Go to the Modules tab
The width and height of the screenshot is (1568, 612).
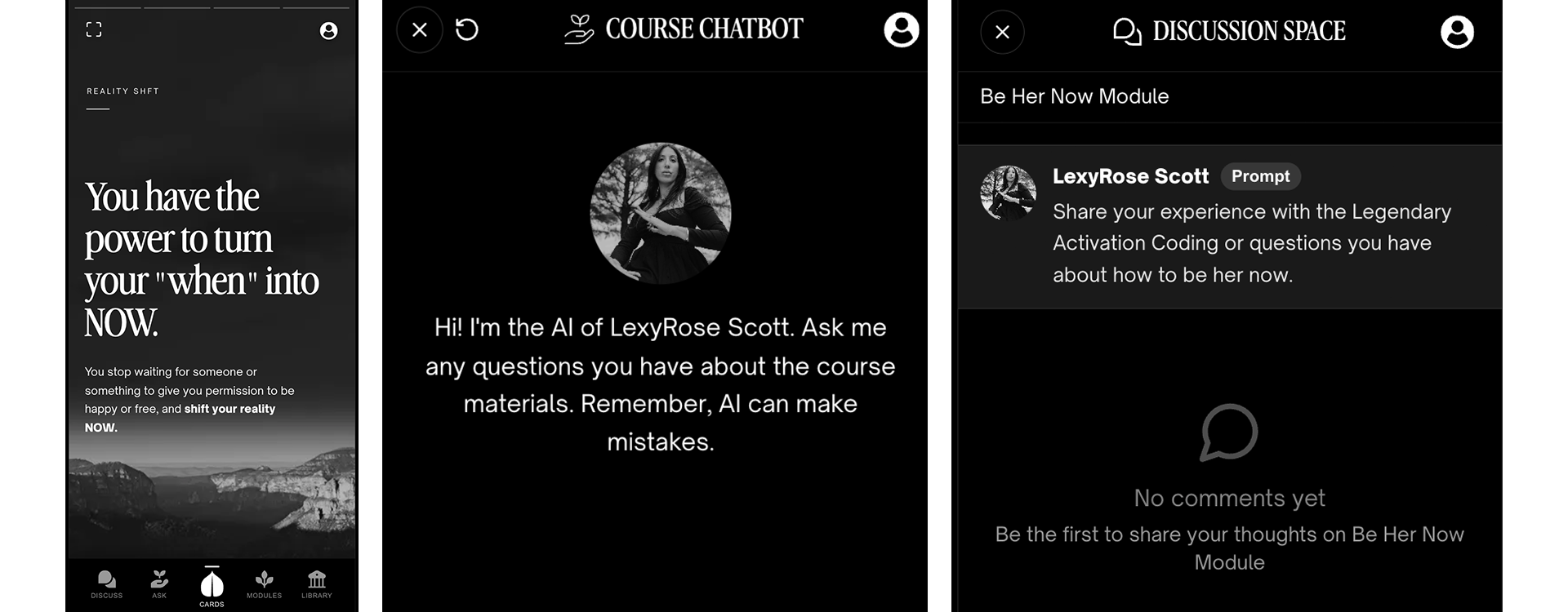(264, 584)
